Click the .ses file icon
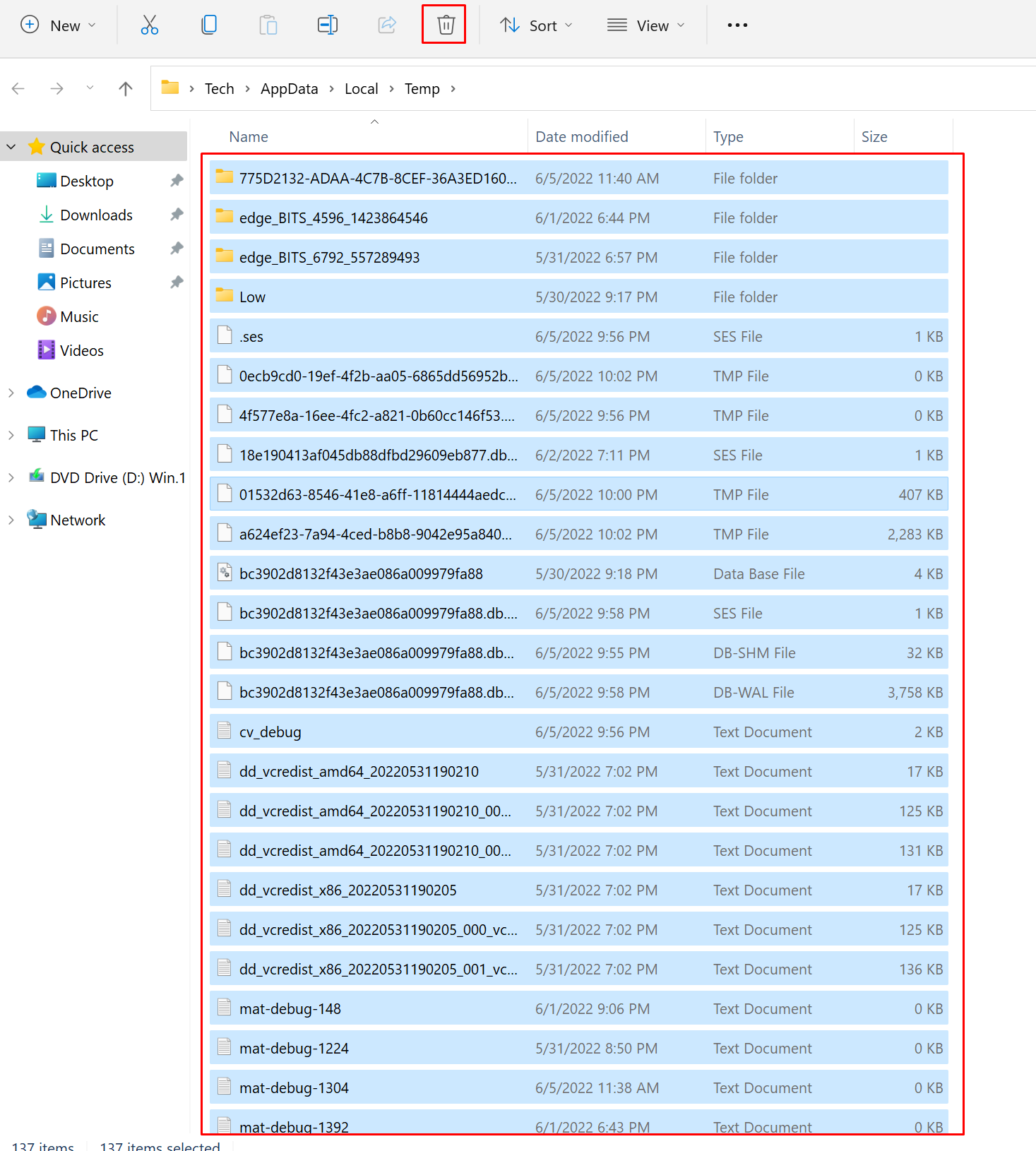 point(225,335)
